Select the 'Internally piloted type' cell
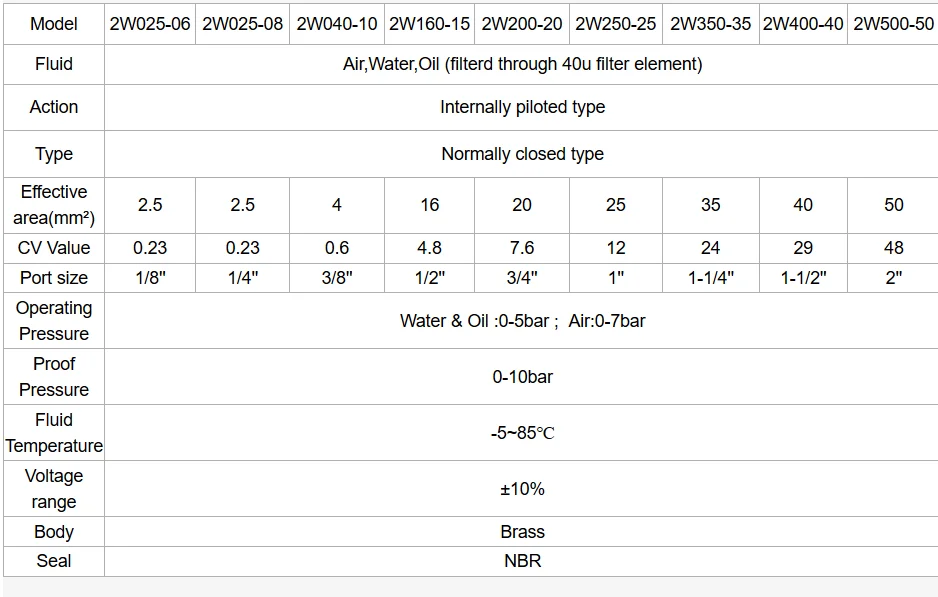 pos(522,107)
